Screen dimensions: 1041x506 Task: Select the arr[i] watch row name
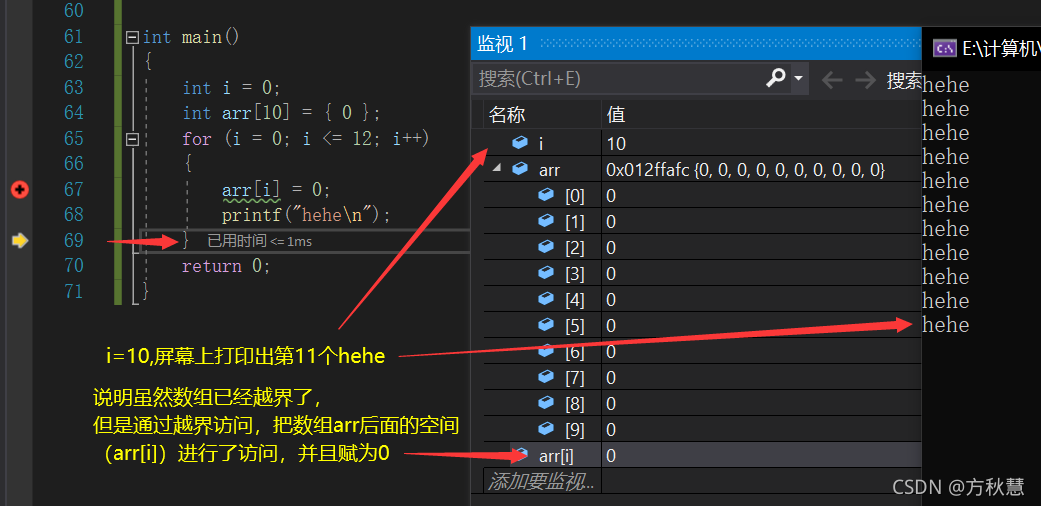point(556,456)
